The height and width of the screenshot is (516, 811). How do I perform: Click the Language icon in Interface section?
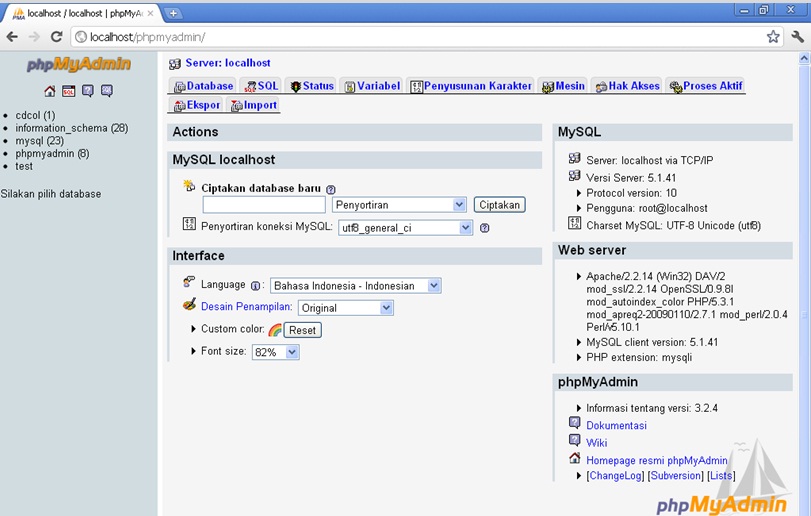pyautogui.click(x=189, y=282)
